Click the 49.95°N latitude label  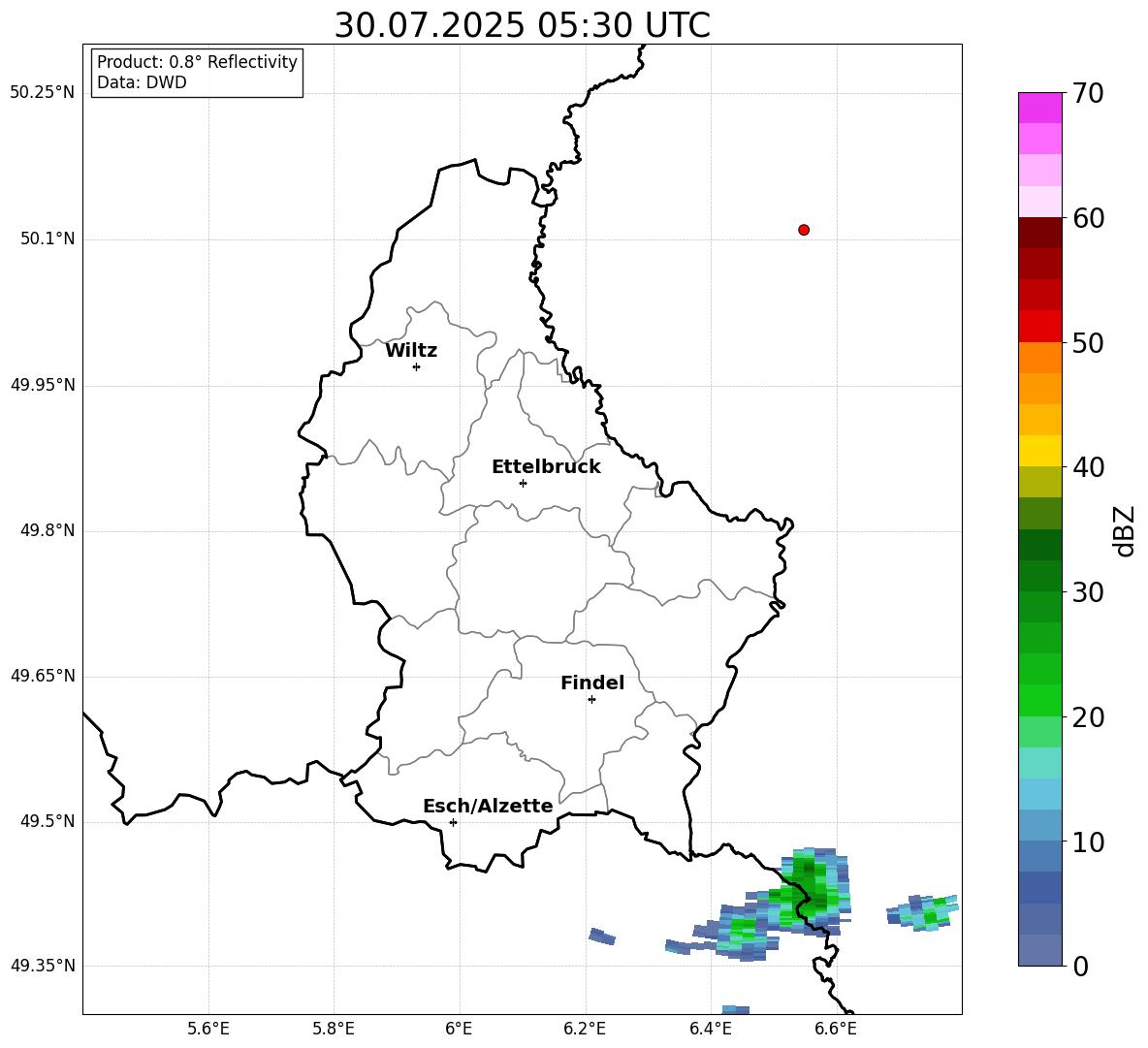[42, 384]
